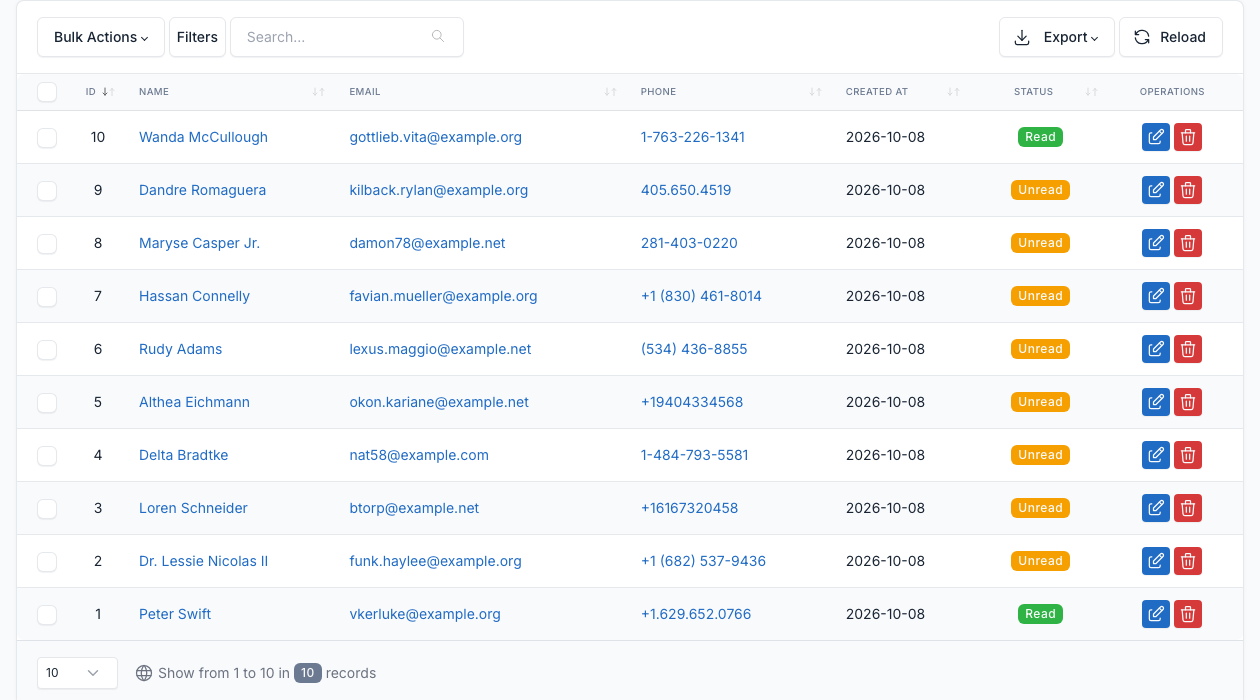This screenshot has height=700, width=1260.
Task: Delete the Dandre Romaguera record
Action: 1188,190
